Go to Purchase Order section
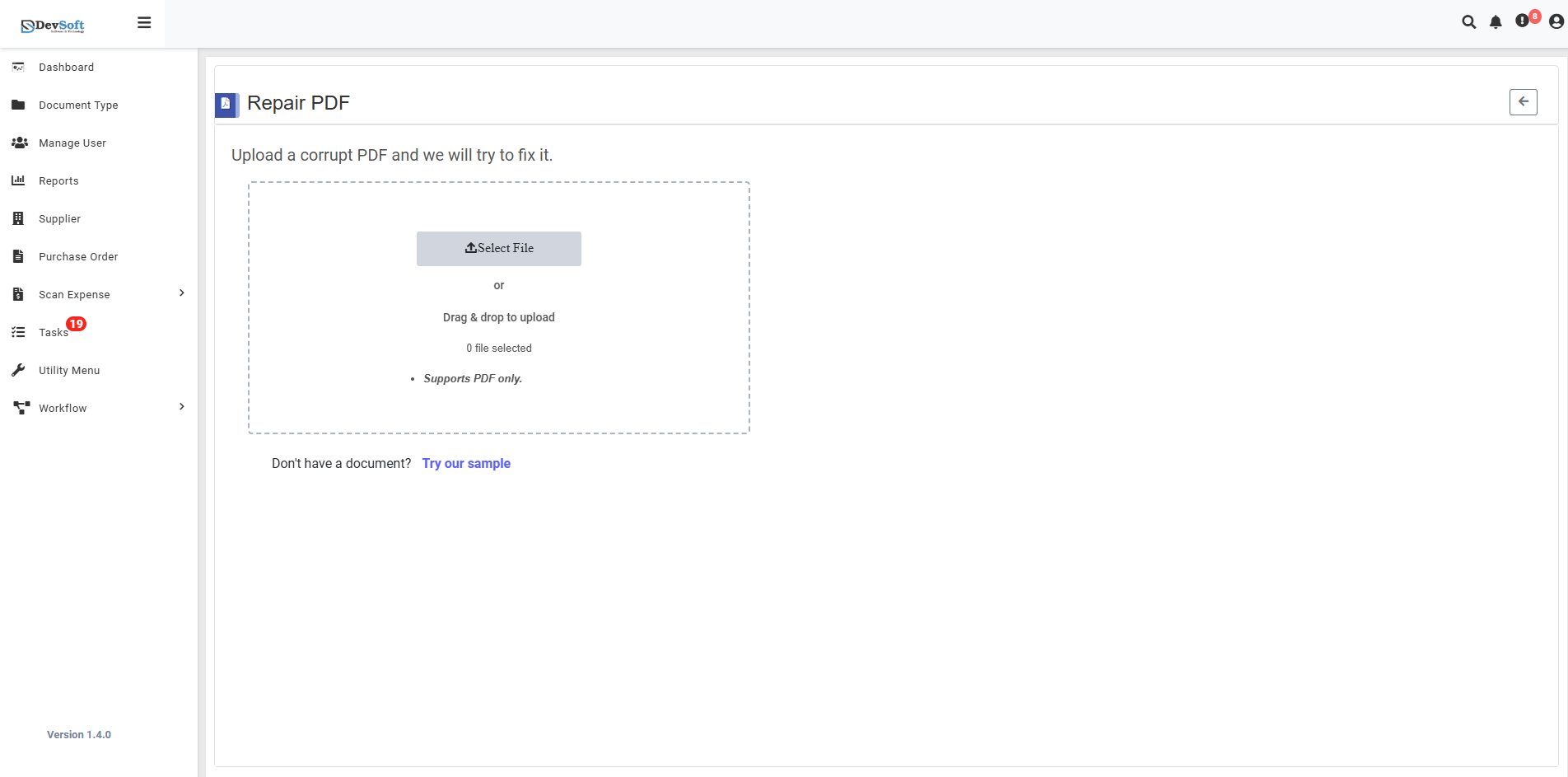 pos(77,256)
